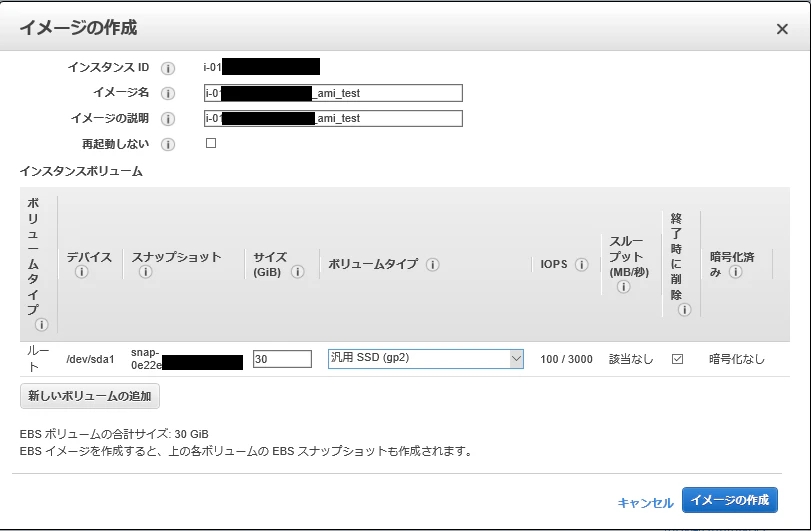Click 新しいボリュームの追加 button
The height and width of the screenshot is (531, 811).
(x=89, y=396)
